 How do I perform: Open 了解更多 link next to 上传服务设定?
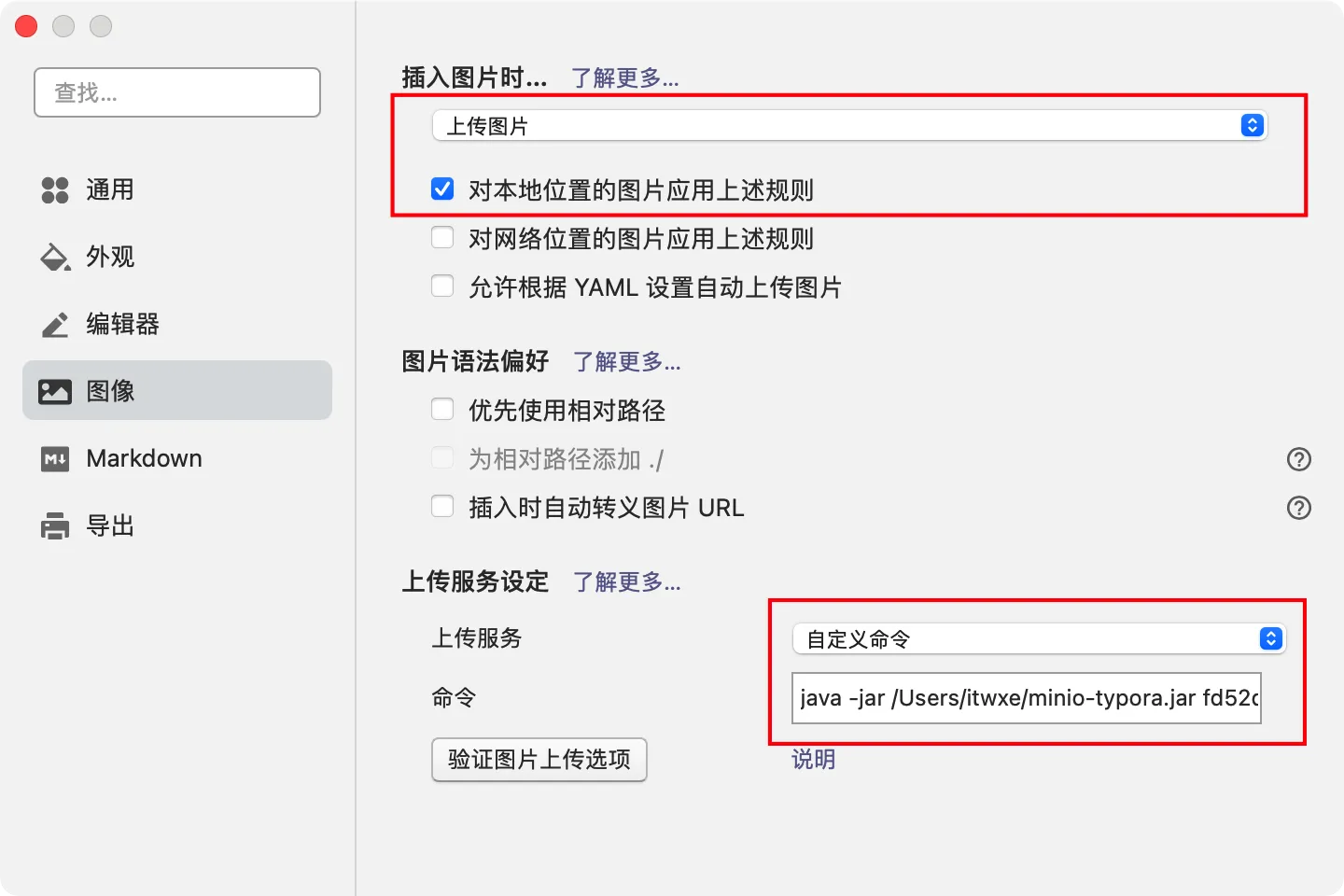pyautogui.click(x=626, y=582)
